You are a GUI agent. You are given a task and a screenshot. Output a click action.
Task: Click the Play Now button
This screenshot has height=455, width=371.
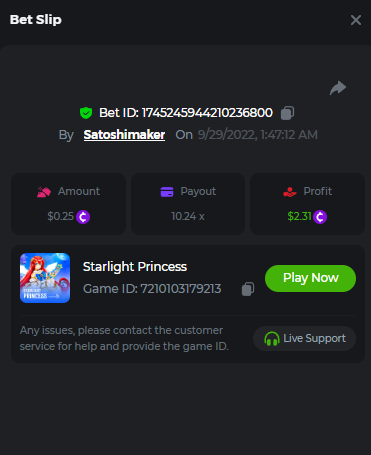coord(310,278)
